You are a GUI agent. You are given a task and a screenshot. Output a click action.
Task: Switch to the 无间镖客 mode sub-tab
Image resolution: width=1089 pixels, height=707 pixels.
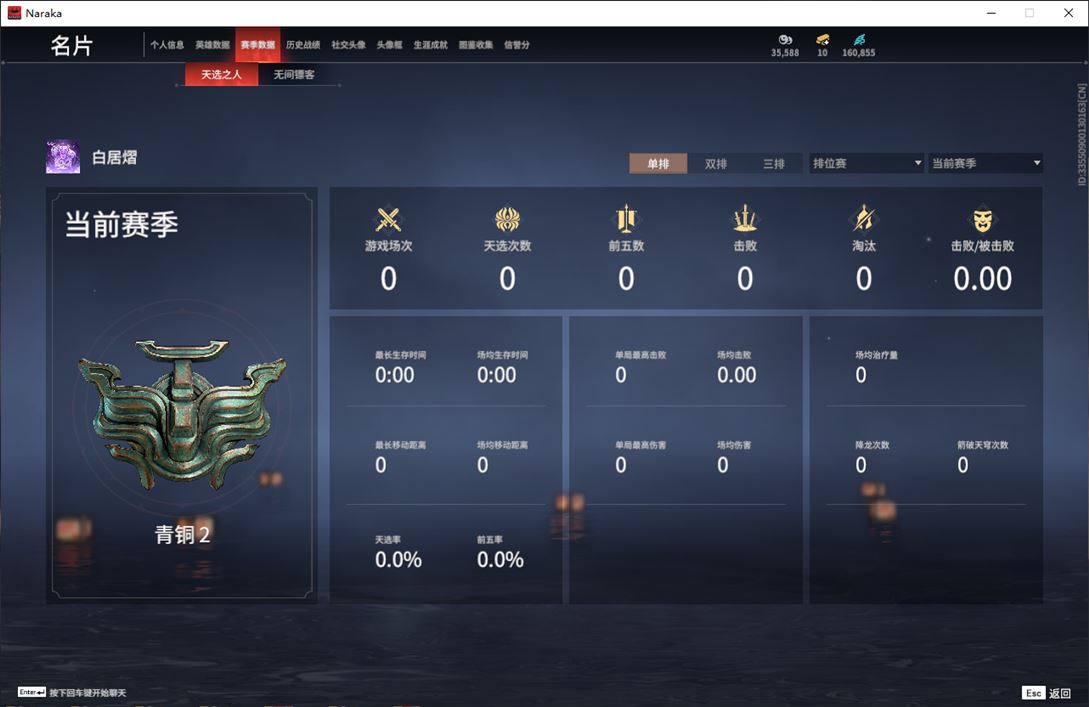pyautogui.click(x=294, y=74)
